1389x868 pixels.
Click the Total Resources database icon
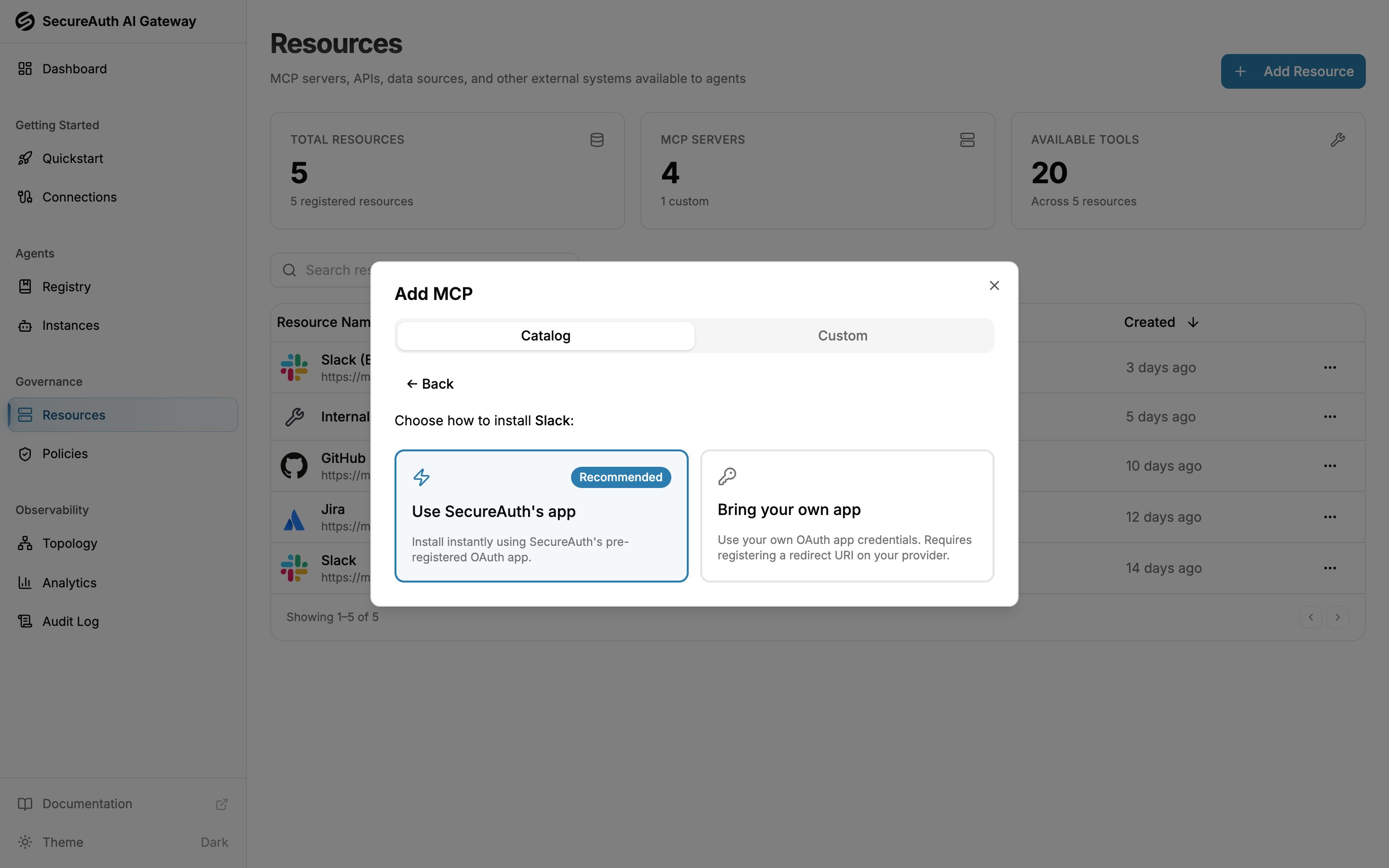coord(597,140)
